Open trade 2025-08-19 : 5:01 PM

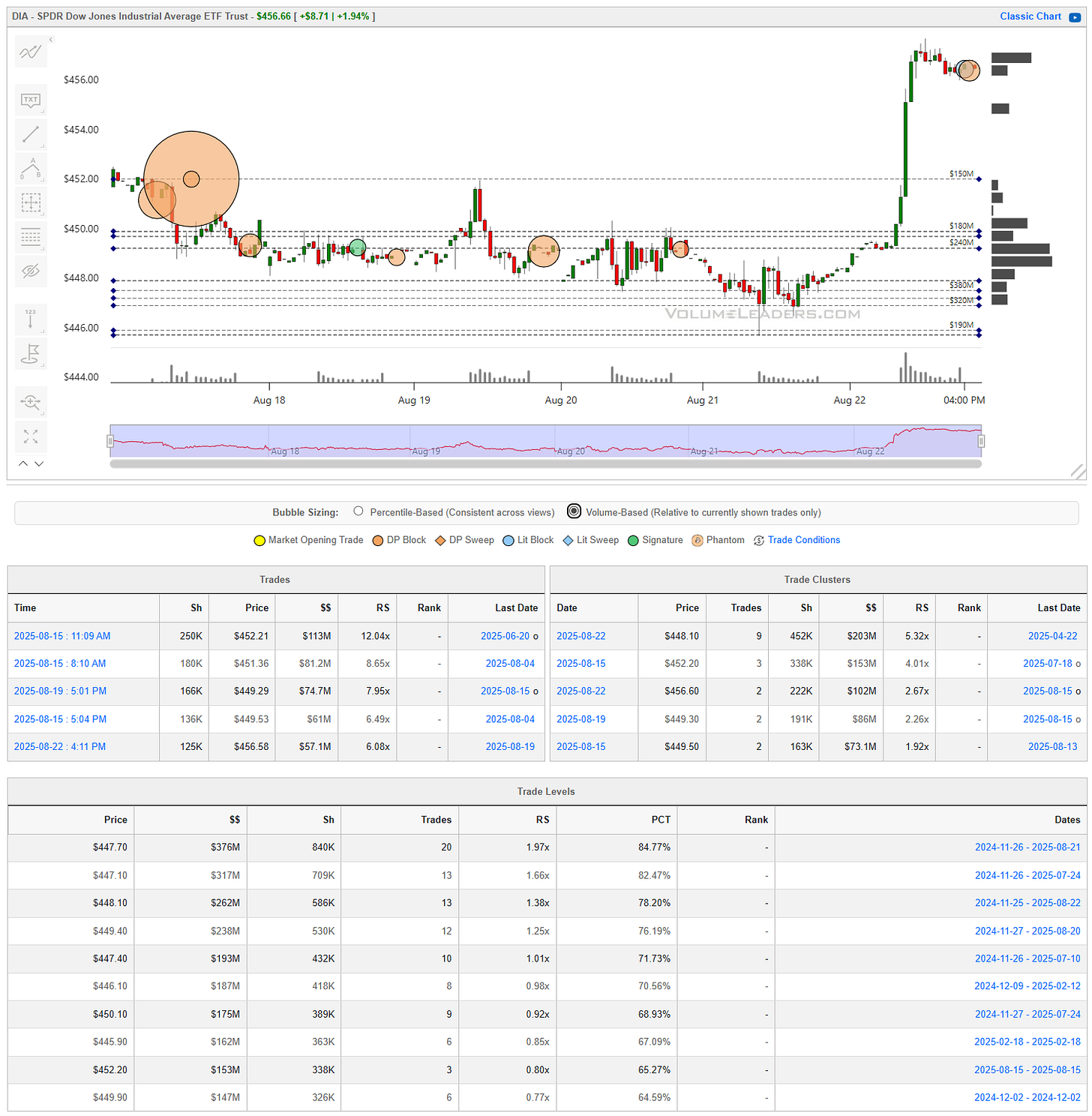(x=60, y=691)
